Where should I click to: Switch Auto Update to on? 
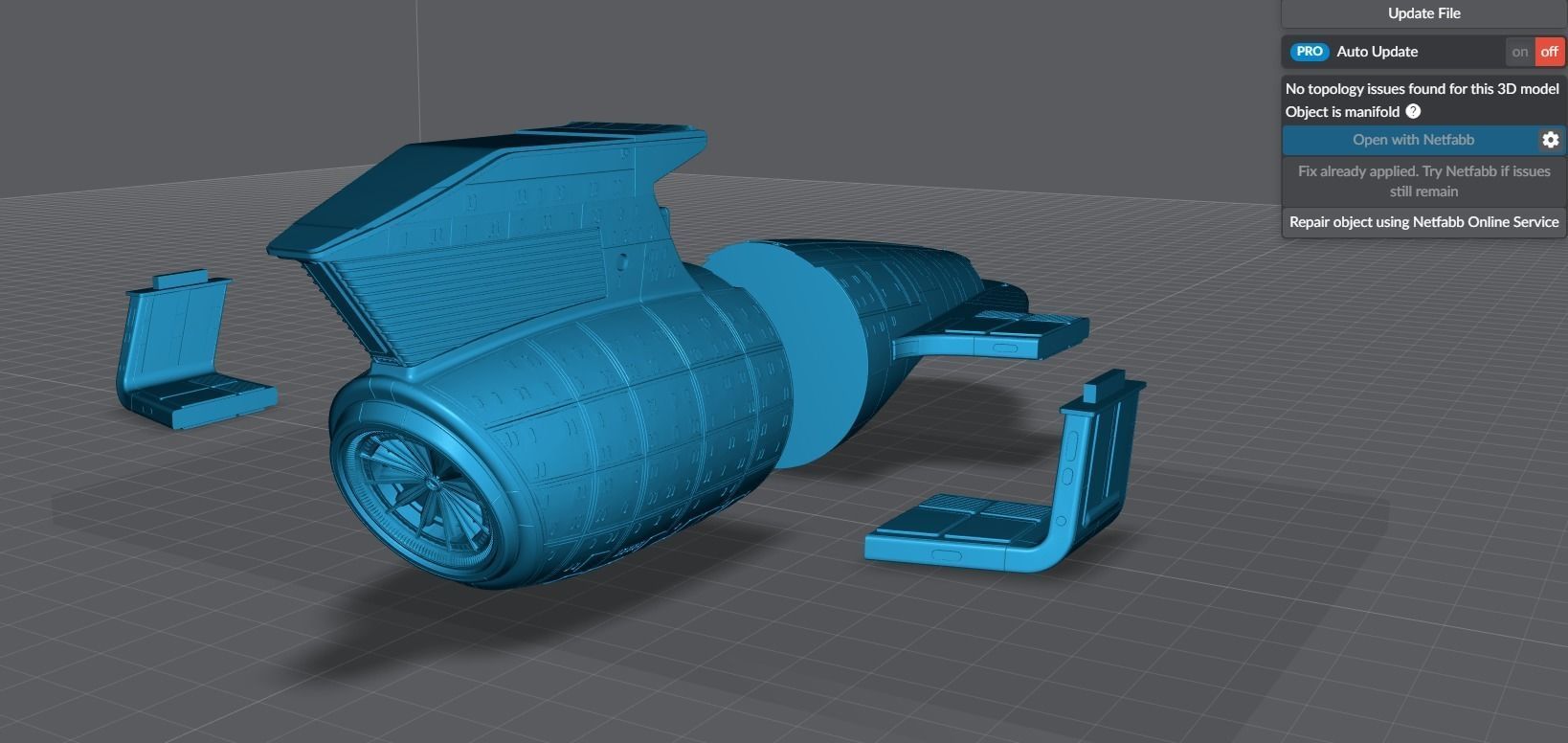(x=1520, y=52)
